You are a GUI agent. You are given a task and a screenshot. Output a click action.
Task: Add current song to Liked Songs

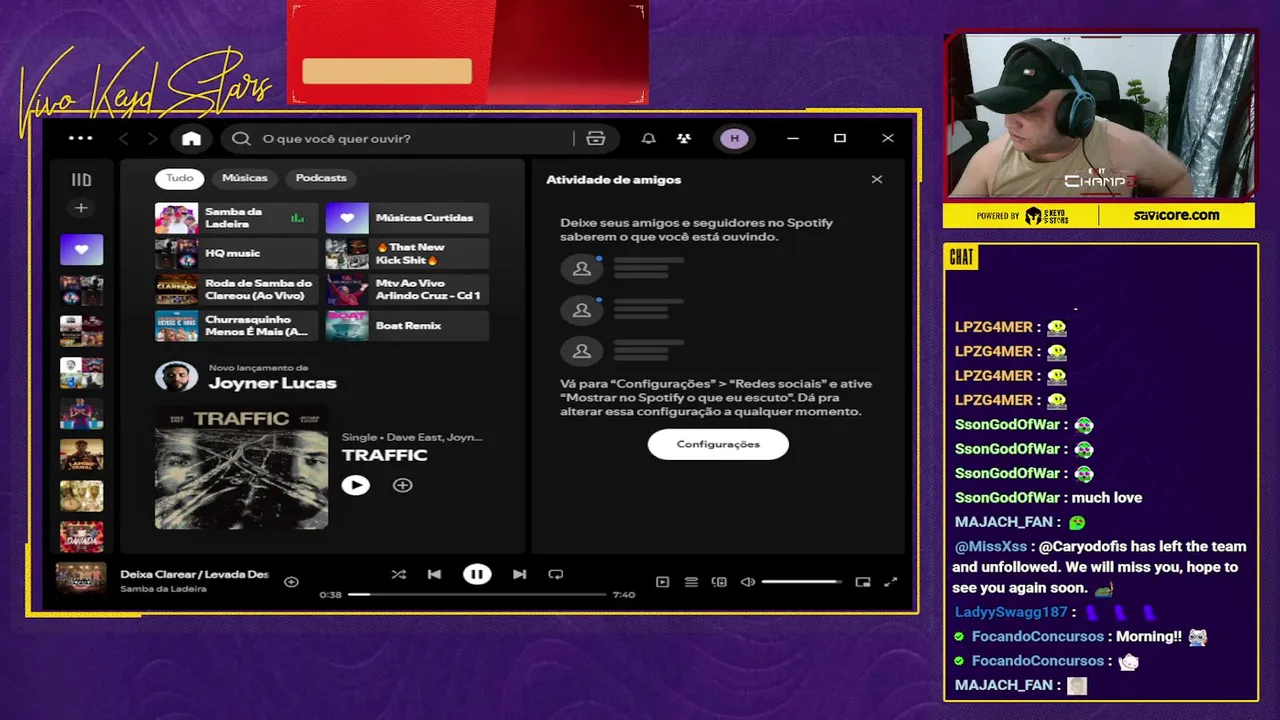291,581
